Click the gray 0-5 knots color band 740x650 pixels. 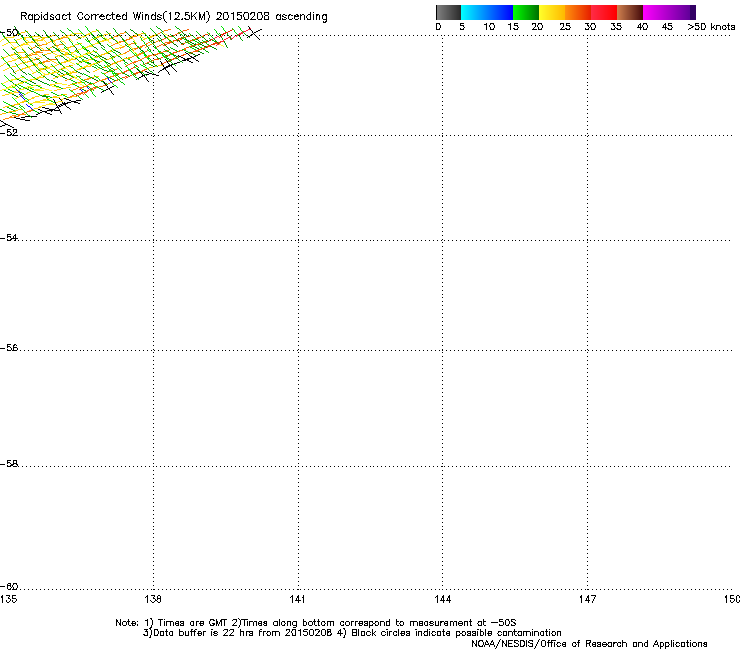tap(448, 12)
